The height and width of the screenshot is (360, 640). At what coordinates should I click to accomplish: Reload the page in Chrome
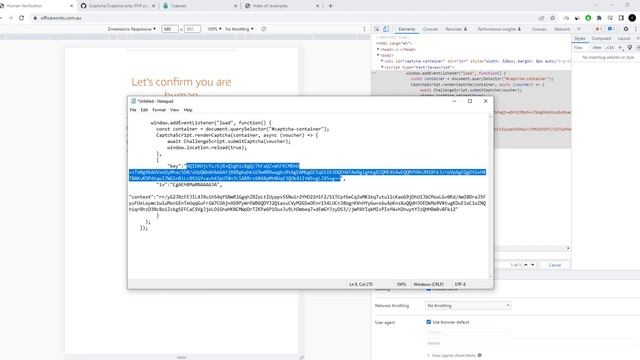pos(22,18)
